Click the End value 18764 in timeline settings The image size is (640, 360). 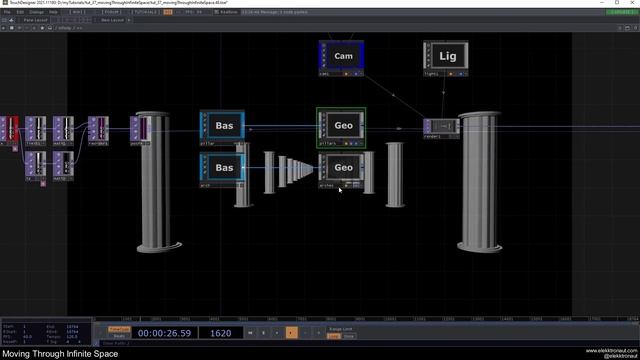click(72, 327)
